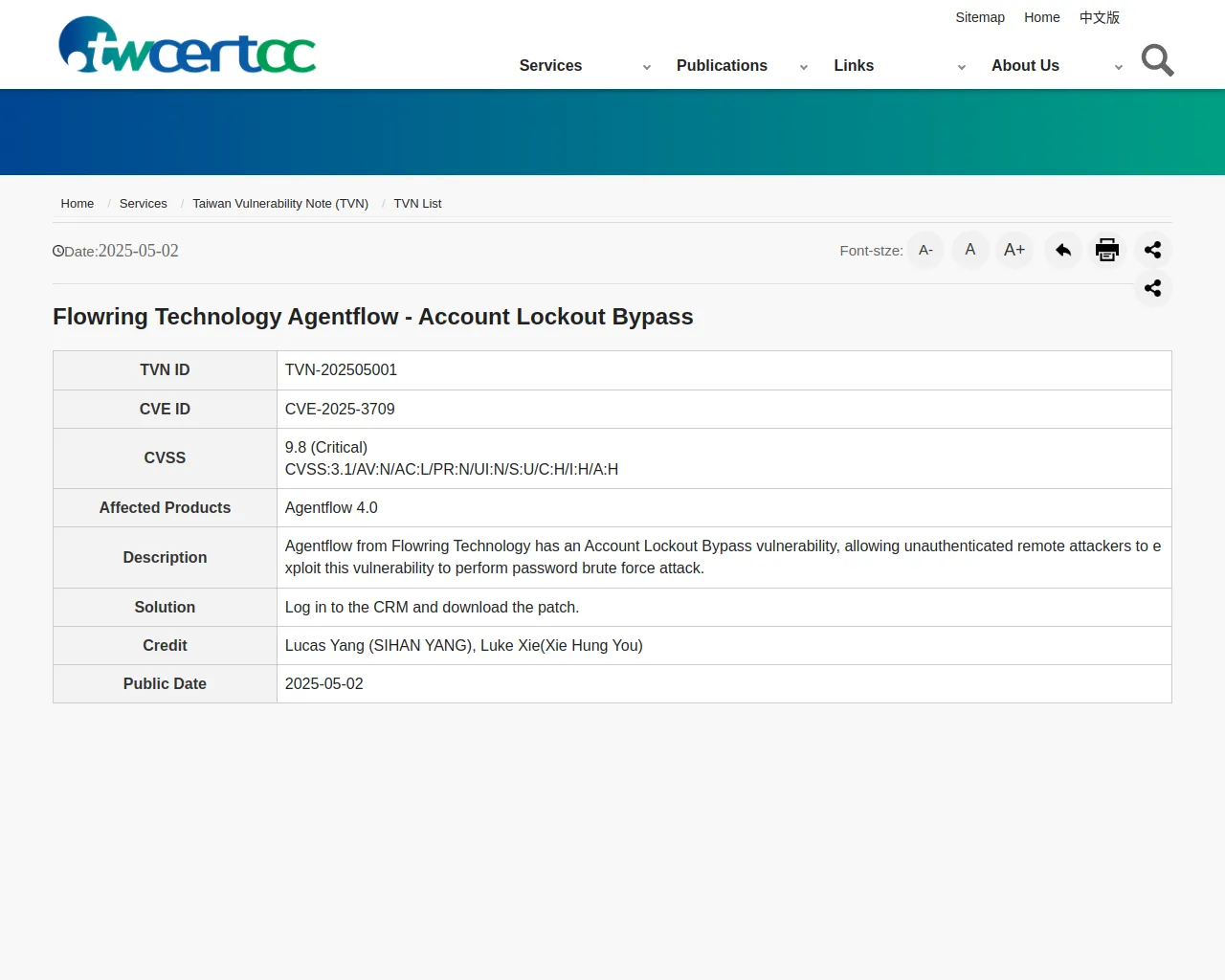Viewport: 1225px width, 980px height.
Task: Click the TVN ID header cell
Action: click(x=165, y=370)
